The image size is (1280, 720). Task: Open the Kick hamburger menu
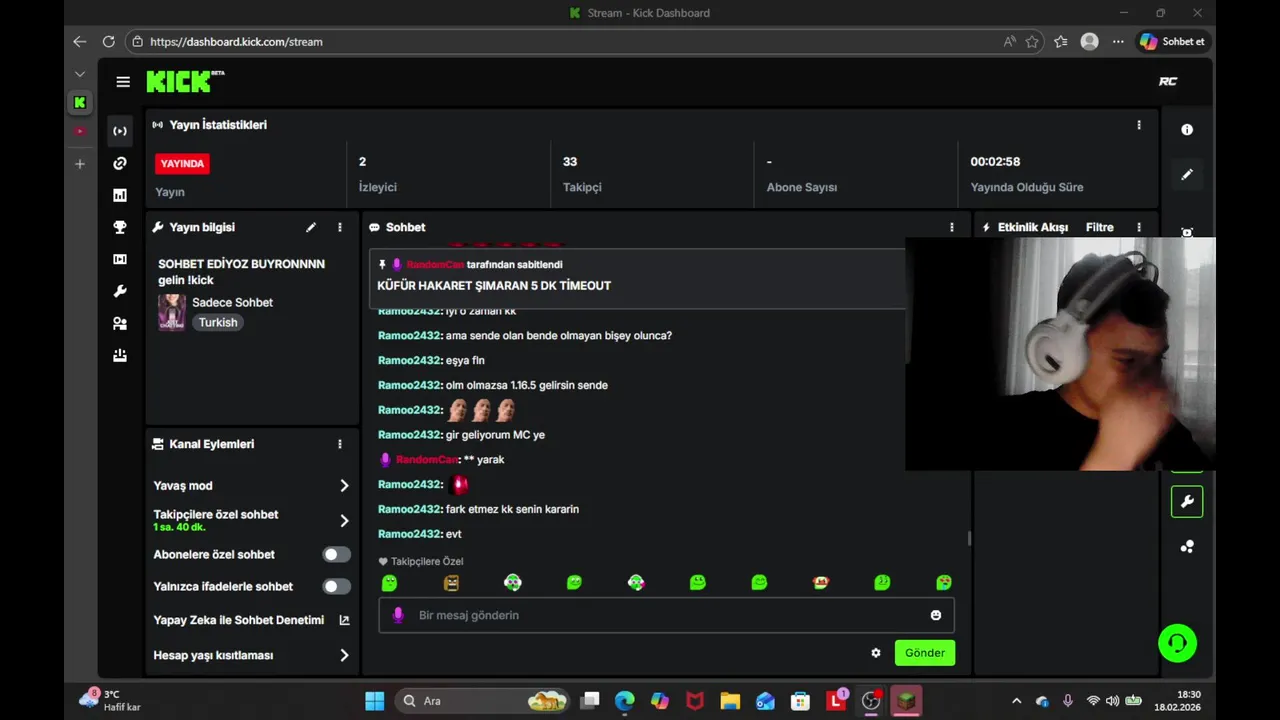pyautogui.click(x=123, y=82)
